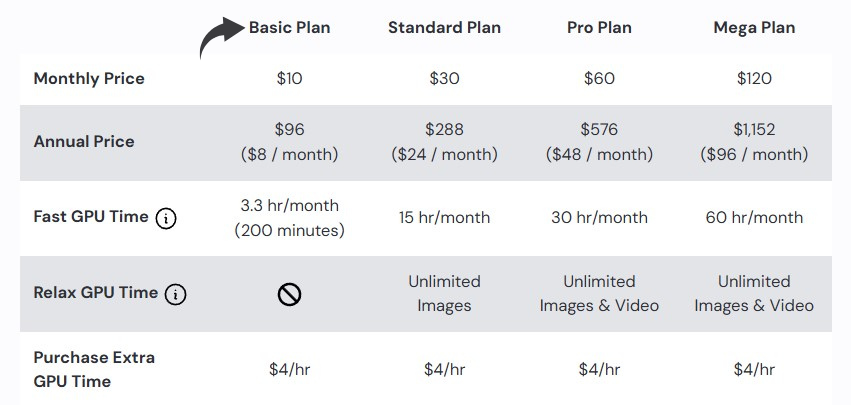Click the Fast GPU Time info icon

(x=166, y=218)
